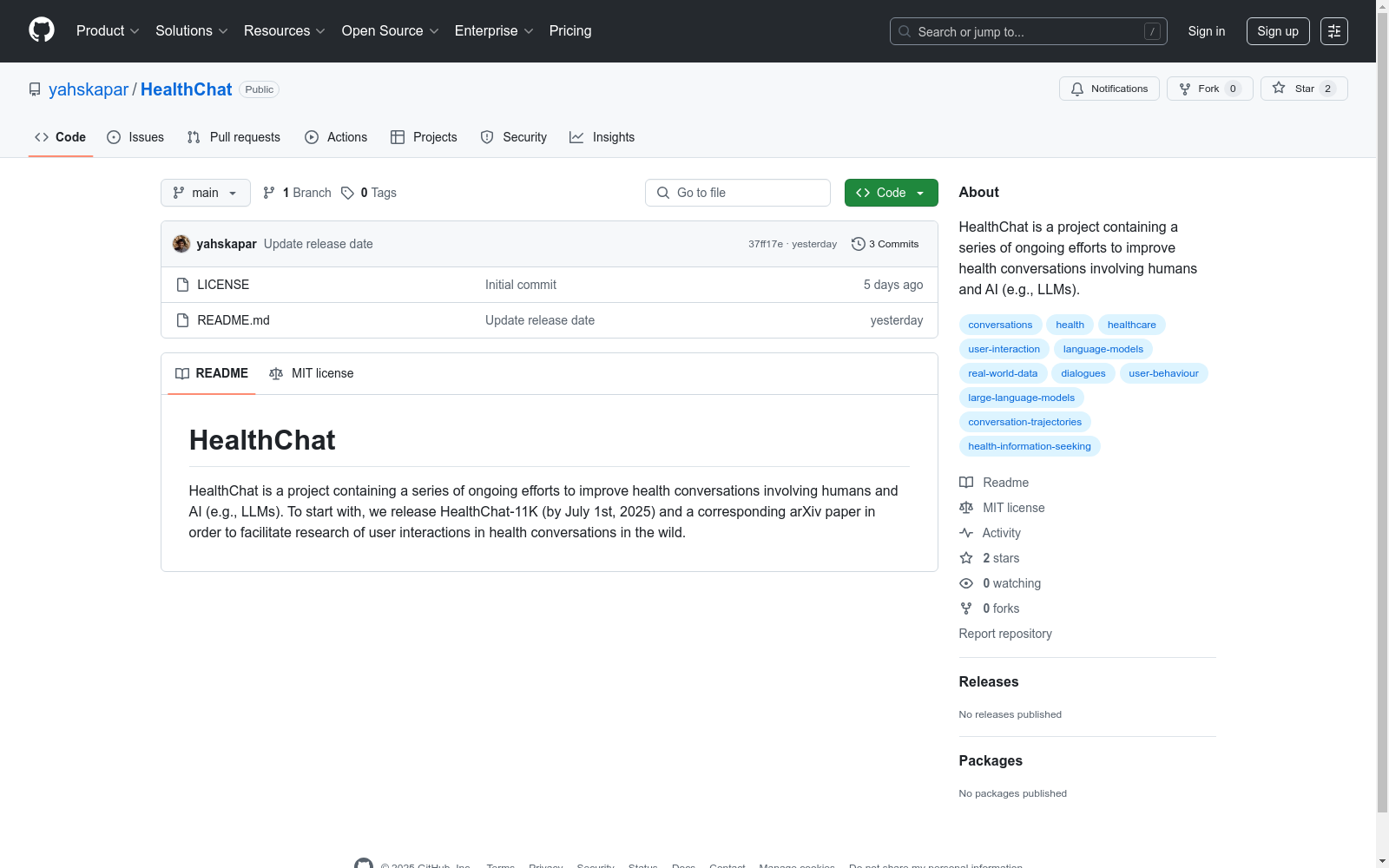Expand the Open Source menu
Viewport: 1389px width, 868px height.
391,31
